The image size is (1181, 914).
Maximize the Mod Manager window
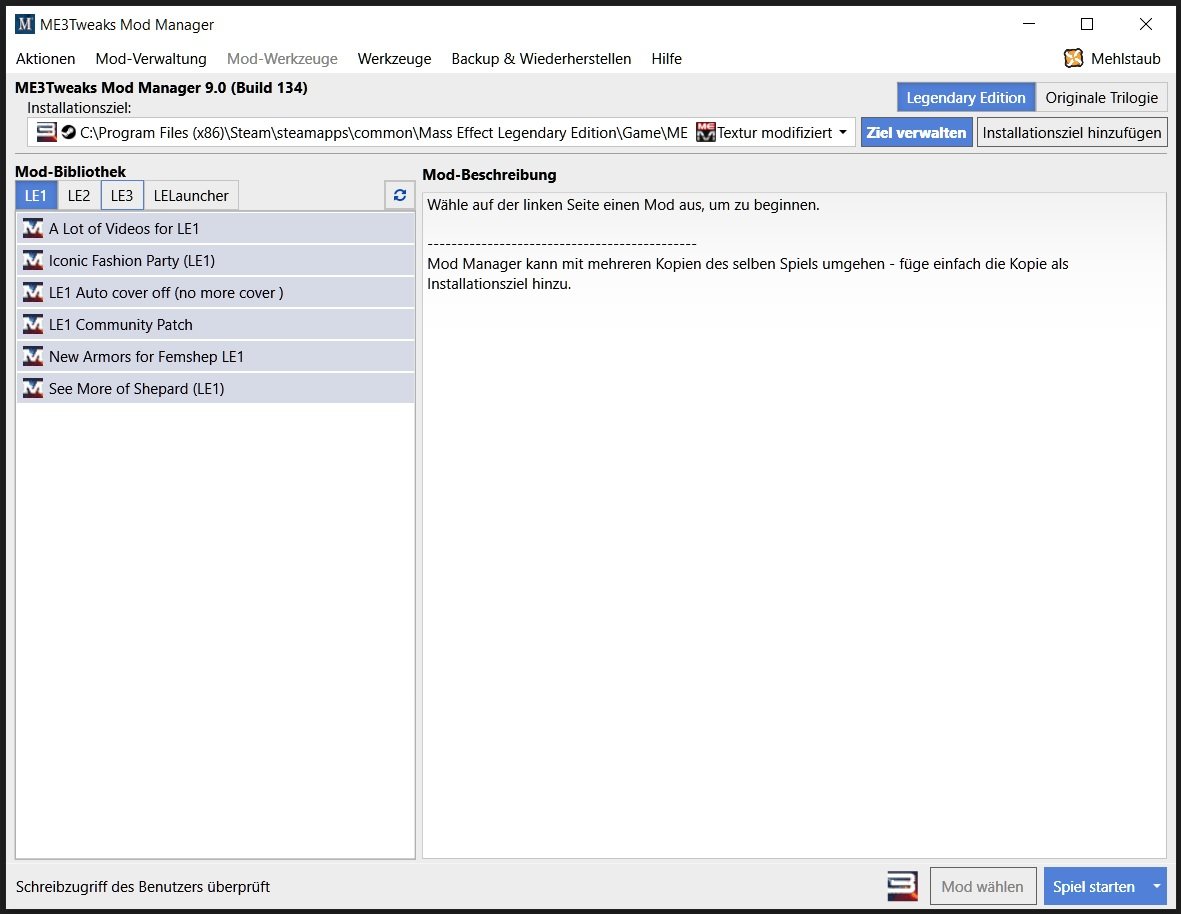pos(1087,24)
